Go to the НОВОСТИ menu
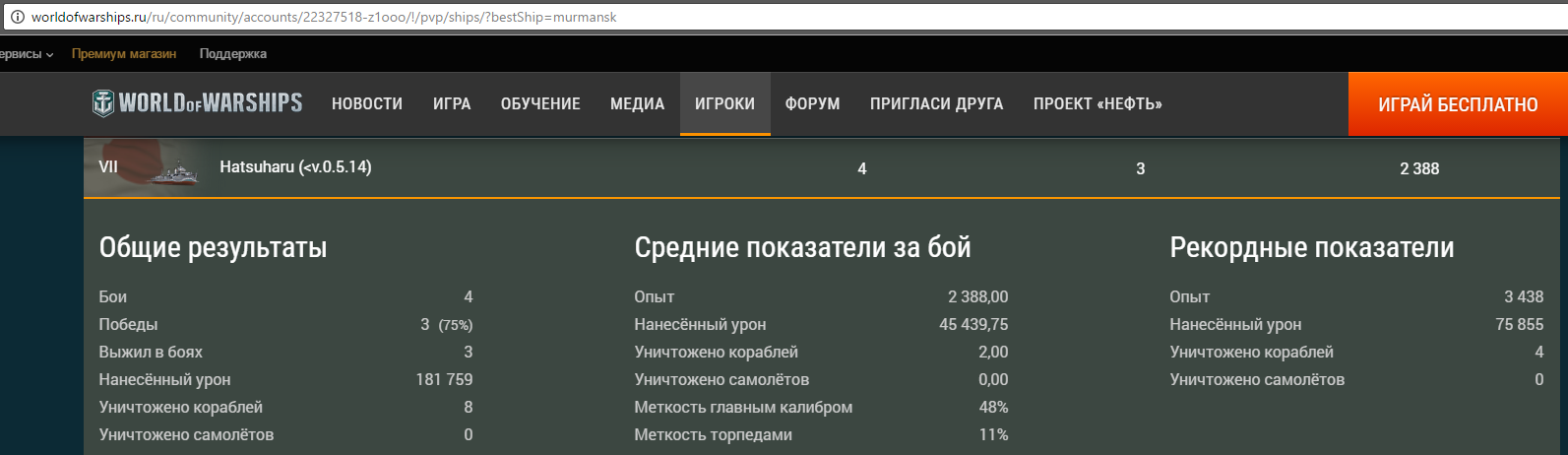 tap(367, 103)
